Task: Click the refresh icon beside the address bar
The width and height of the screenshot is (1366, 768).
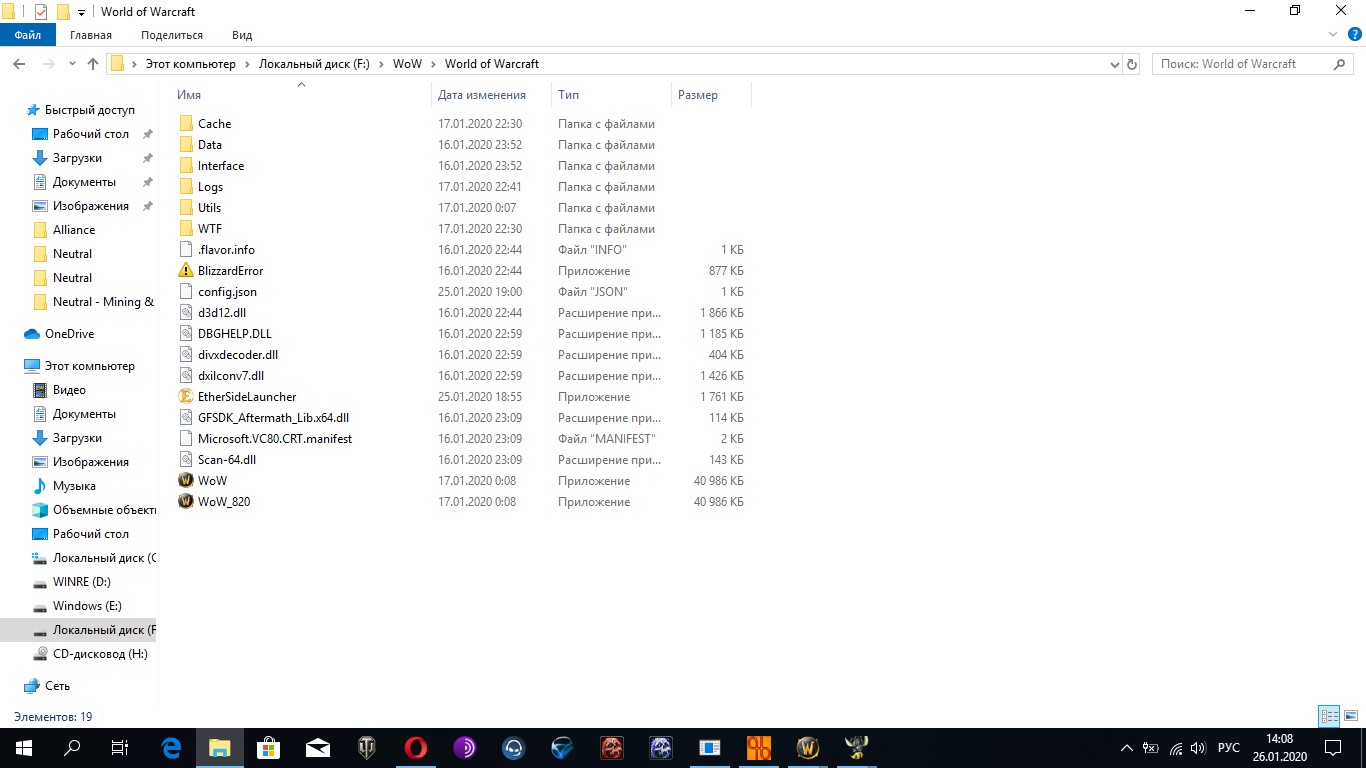Action: 1132,64
